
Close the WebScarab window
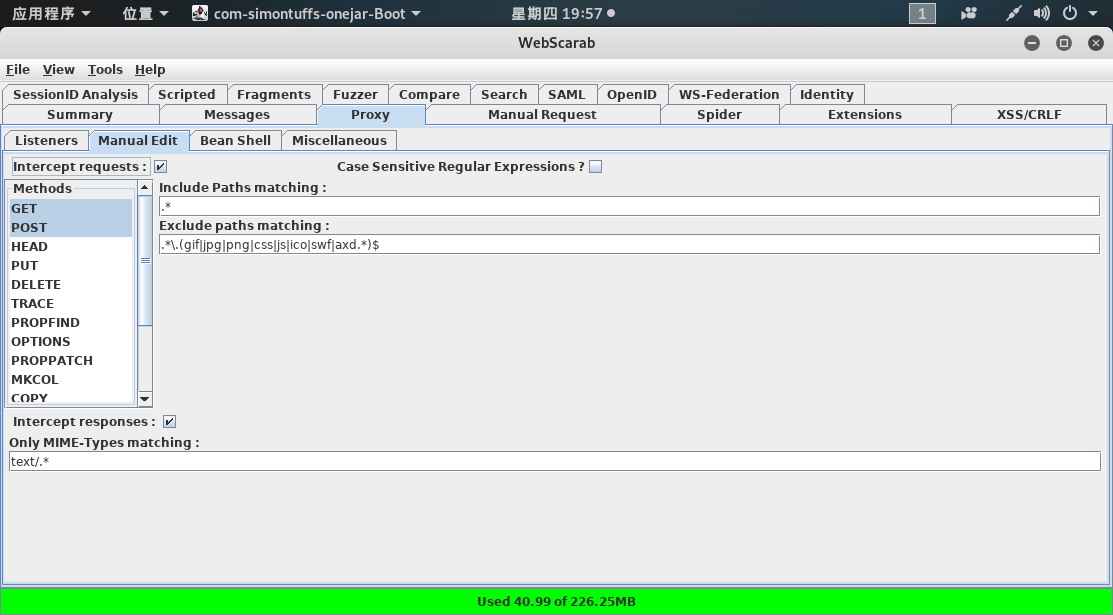click(x=1095, y=43)
